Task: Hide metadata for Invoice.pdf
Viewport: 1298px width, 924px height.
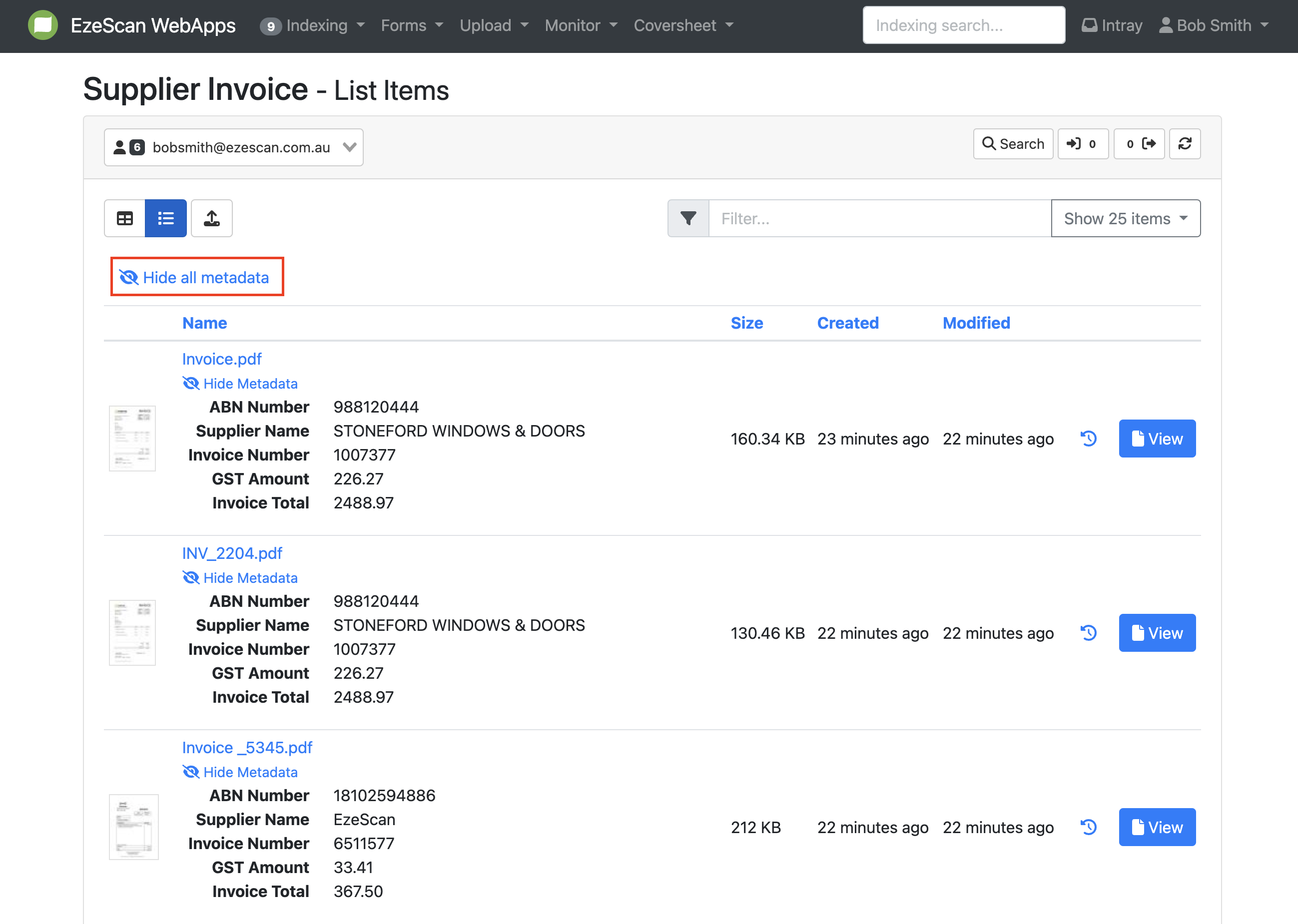Action: (240, 384)
